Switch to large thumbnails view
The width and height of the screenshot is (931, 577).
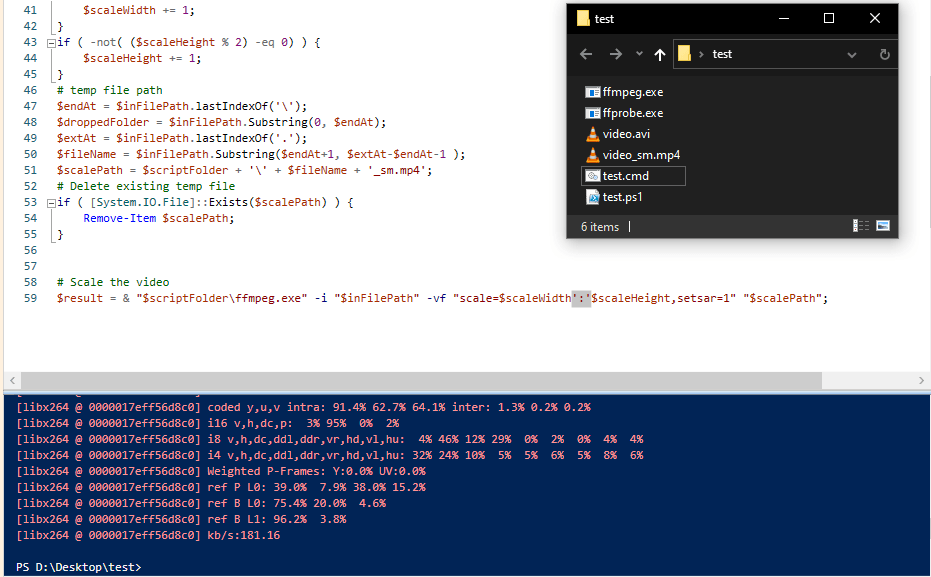tap(883, 226)
